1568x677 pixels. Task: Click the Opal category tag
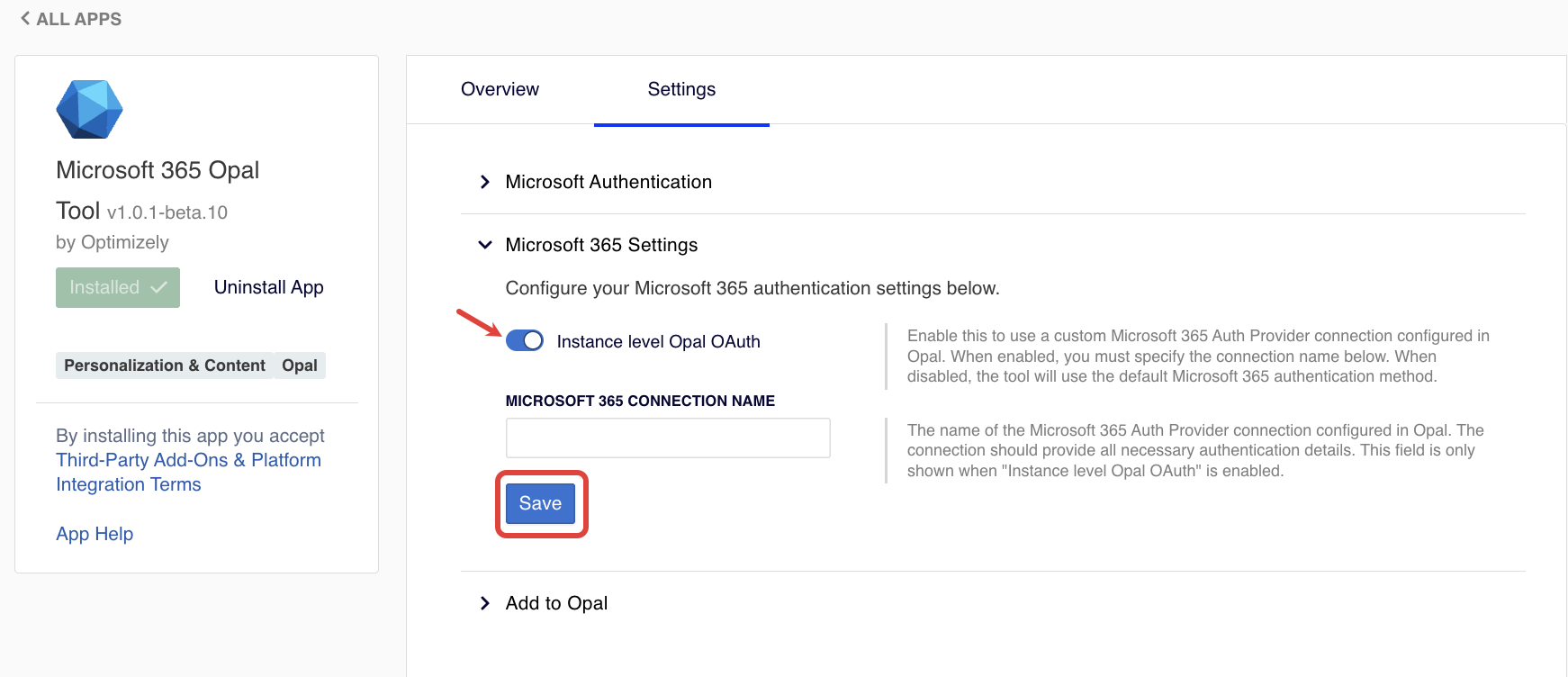pos(300,366)
